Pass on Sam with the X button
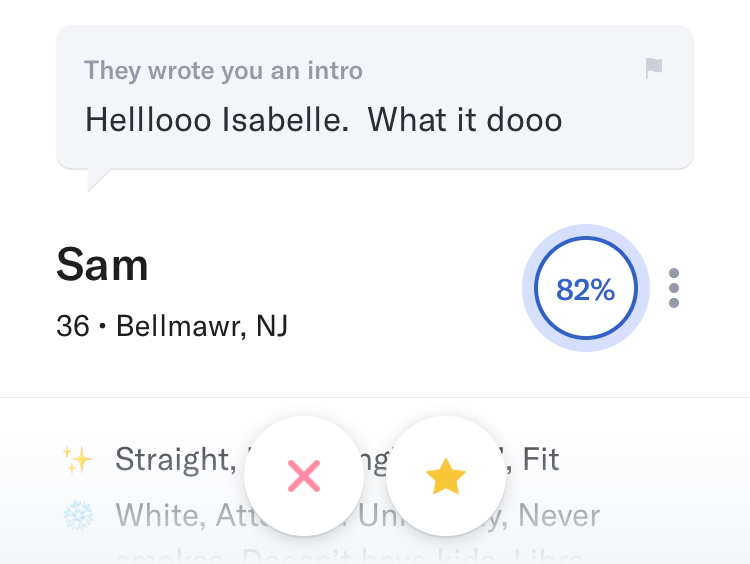Screen dimensions: 750x564 pyautogui.click(x=304, y=476)
